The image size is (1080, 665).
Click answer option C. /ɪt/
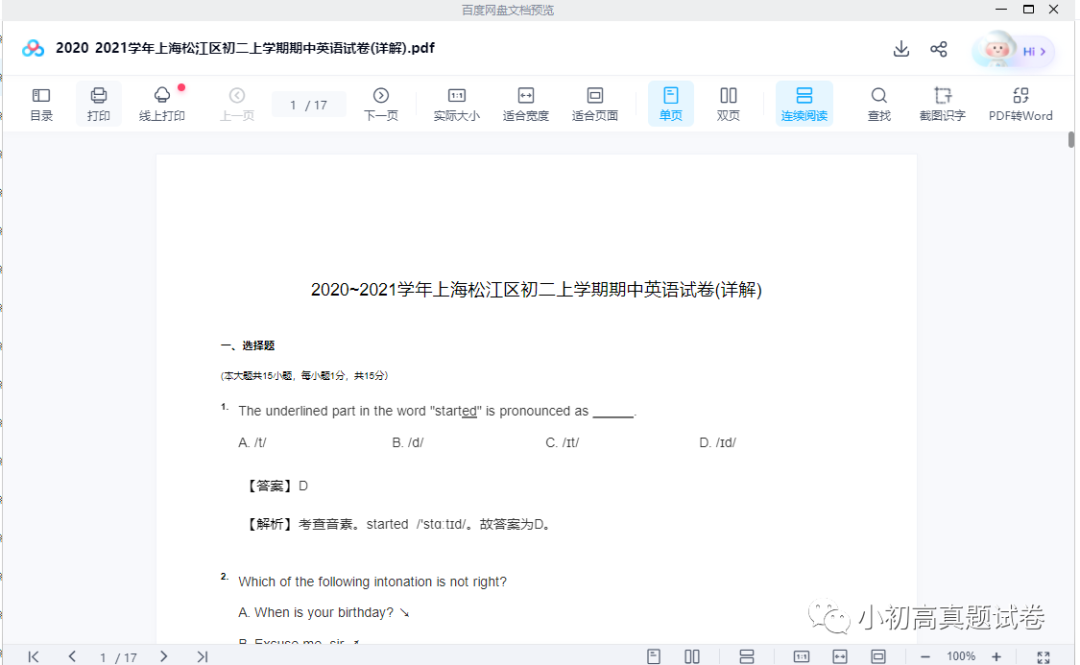(x=562, y=442)
